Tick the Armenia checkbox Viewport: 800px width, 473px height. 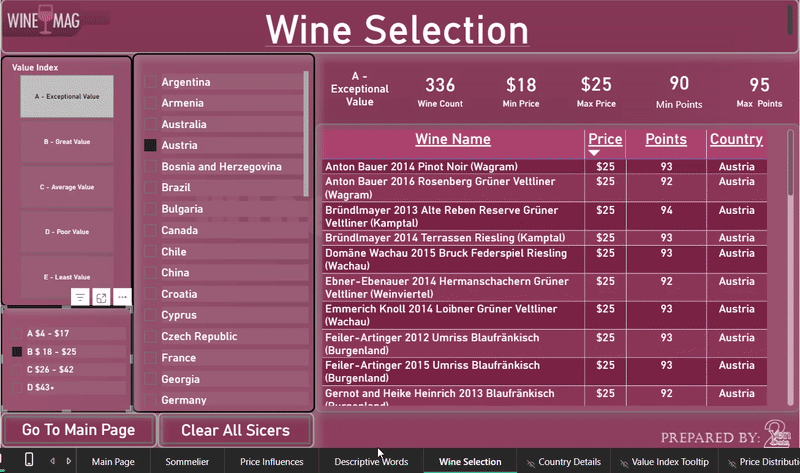[x=150, y=103]
